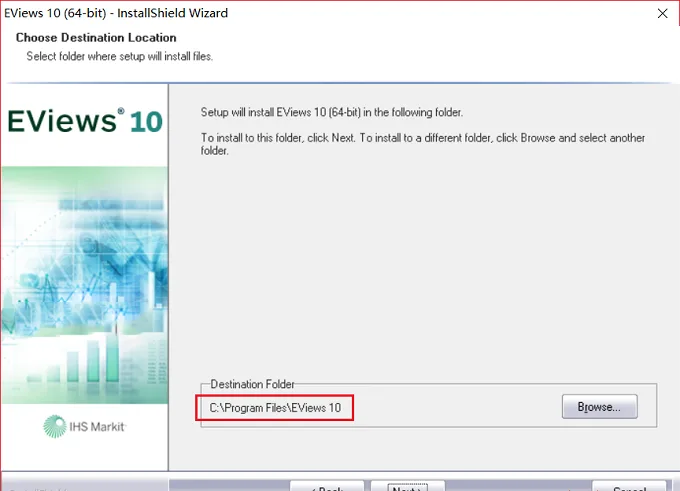This screenshot has height=491, width=680.
Task: Close the InstallShield Wizard window
Action: [x=662, y=13]
